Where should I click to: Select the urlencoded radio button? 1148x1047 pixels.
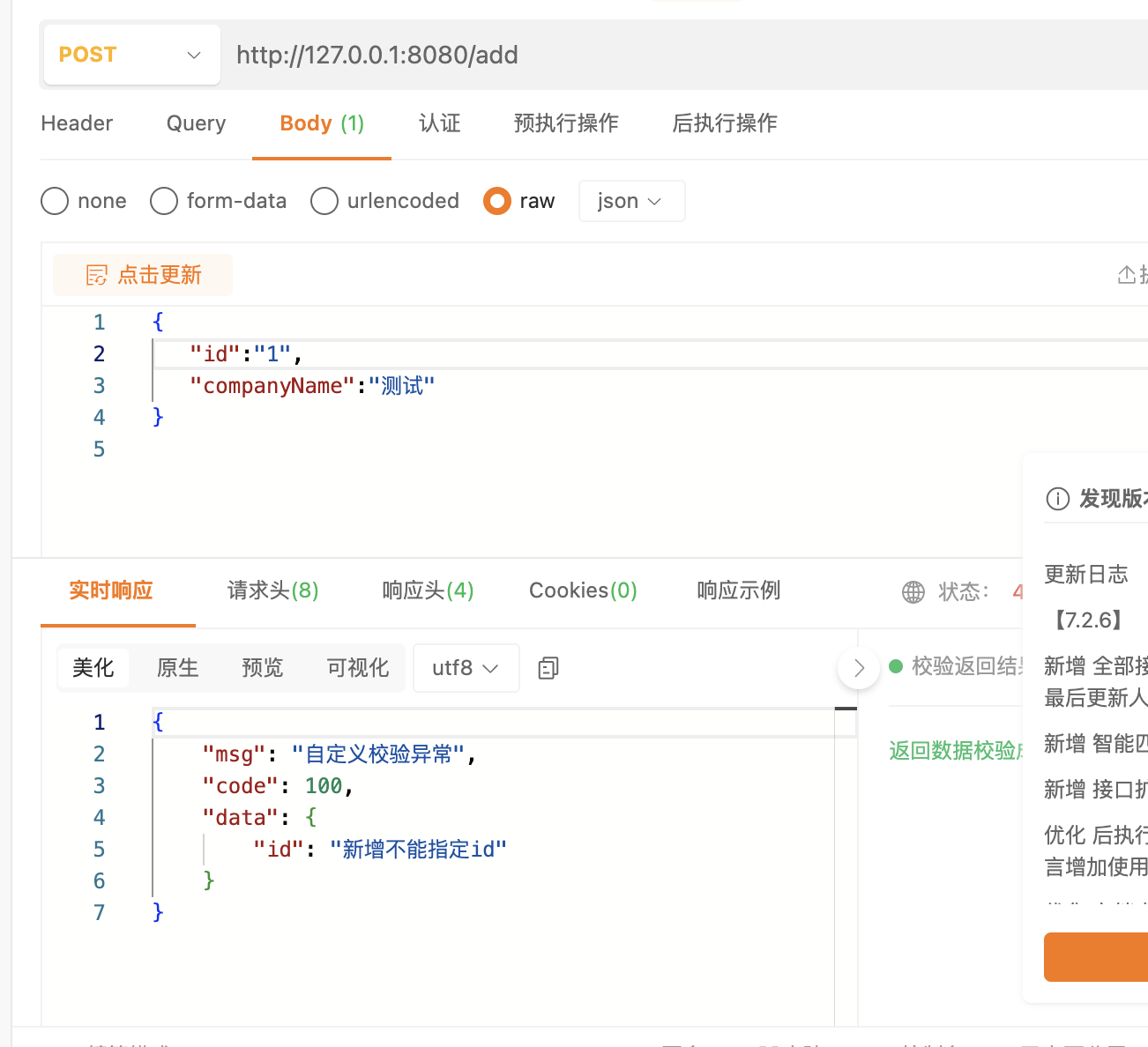click(324, 201)
